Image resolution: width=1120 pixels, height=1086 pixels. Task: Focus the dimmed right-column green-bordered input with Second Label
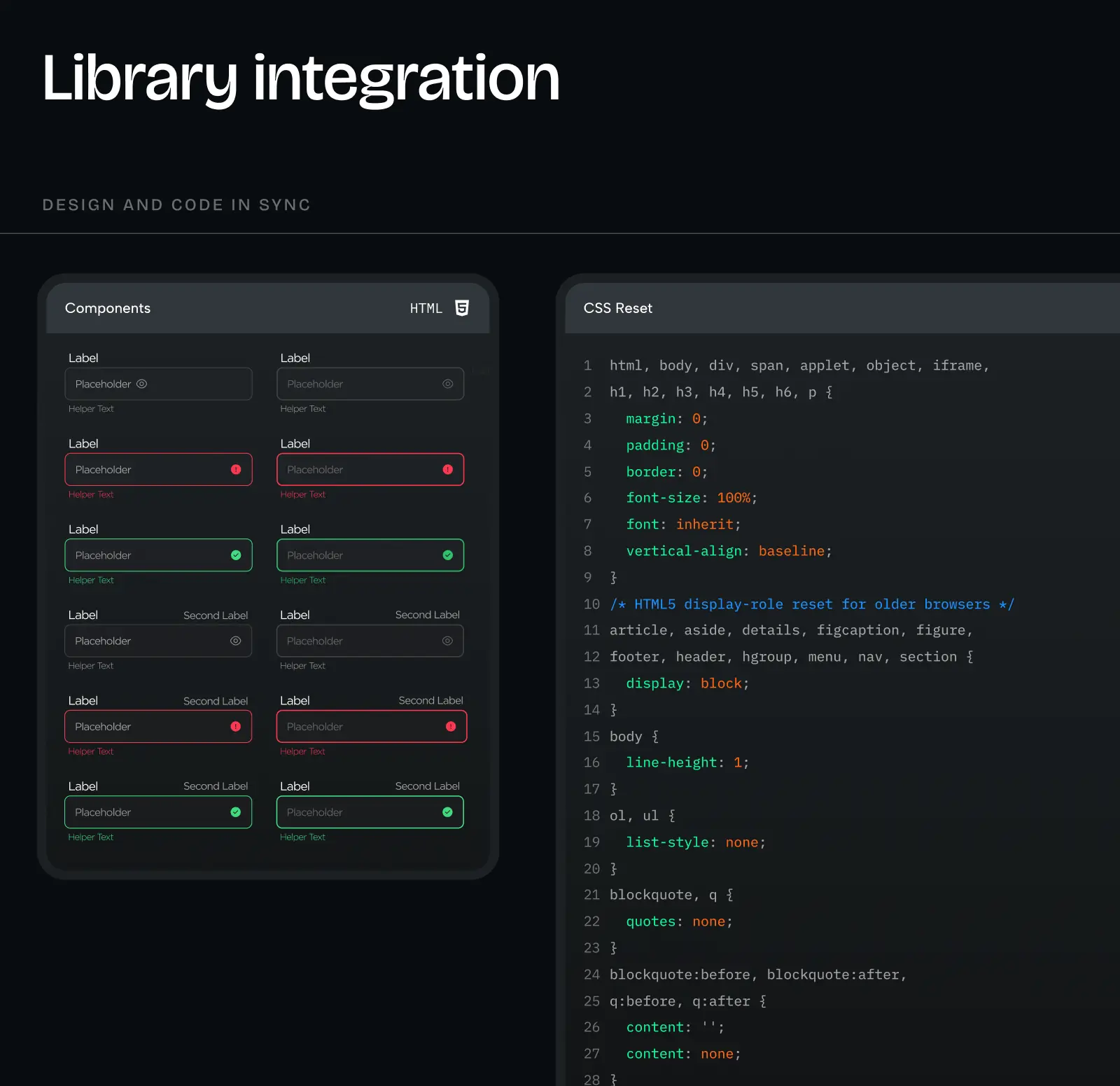tap(370, 812)
